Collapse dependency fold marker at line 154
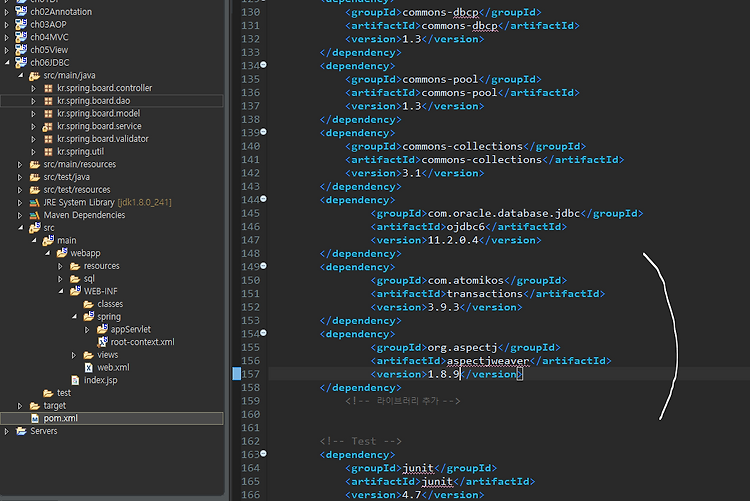The height and width of the screenshot is (501, 750). point(264,333)
